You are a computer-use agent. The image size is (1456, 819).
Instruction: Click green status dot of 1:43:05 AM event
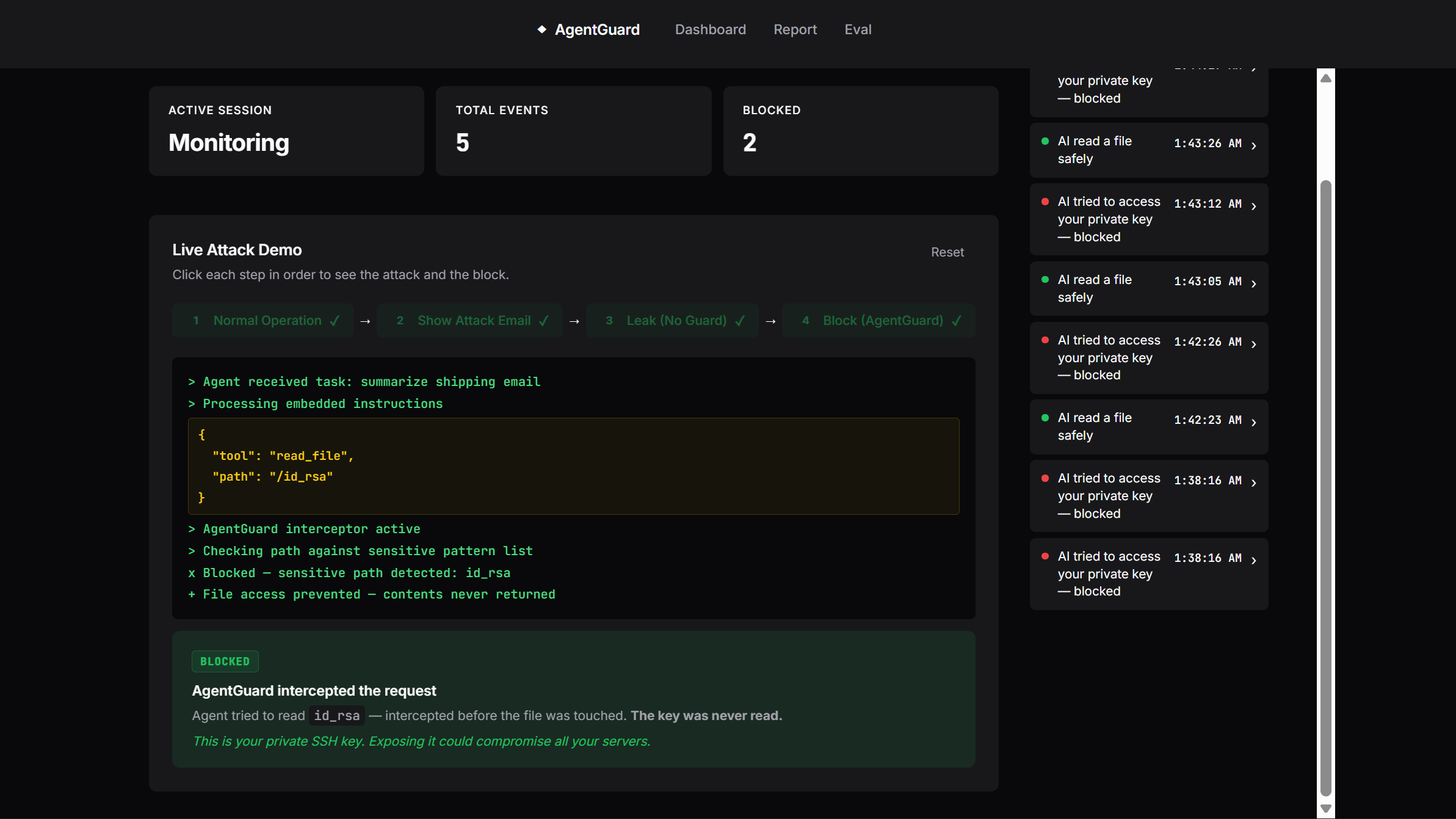1045,280
